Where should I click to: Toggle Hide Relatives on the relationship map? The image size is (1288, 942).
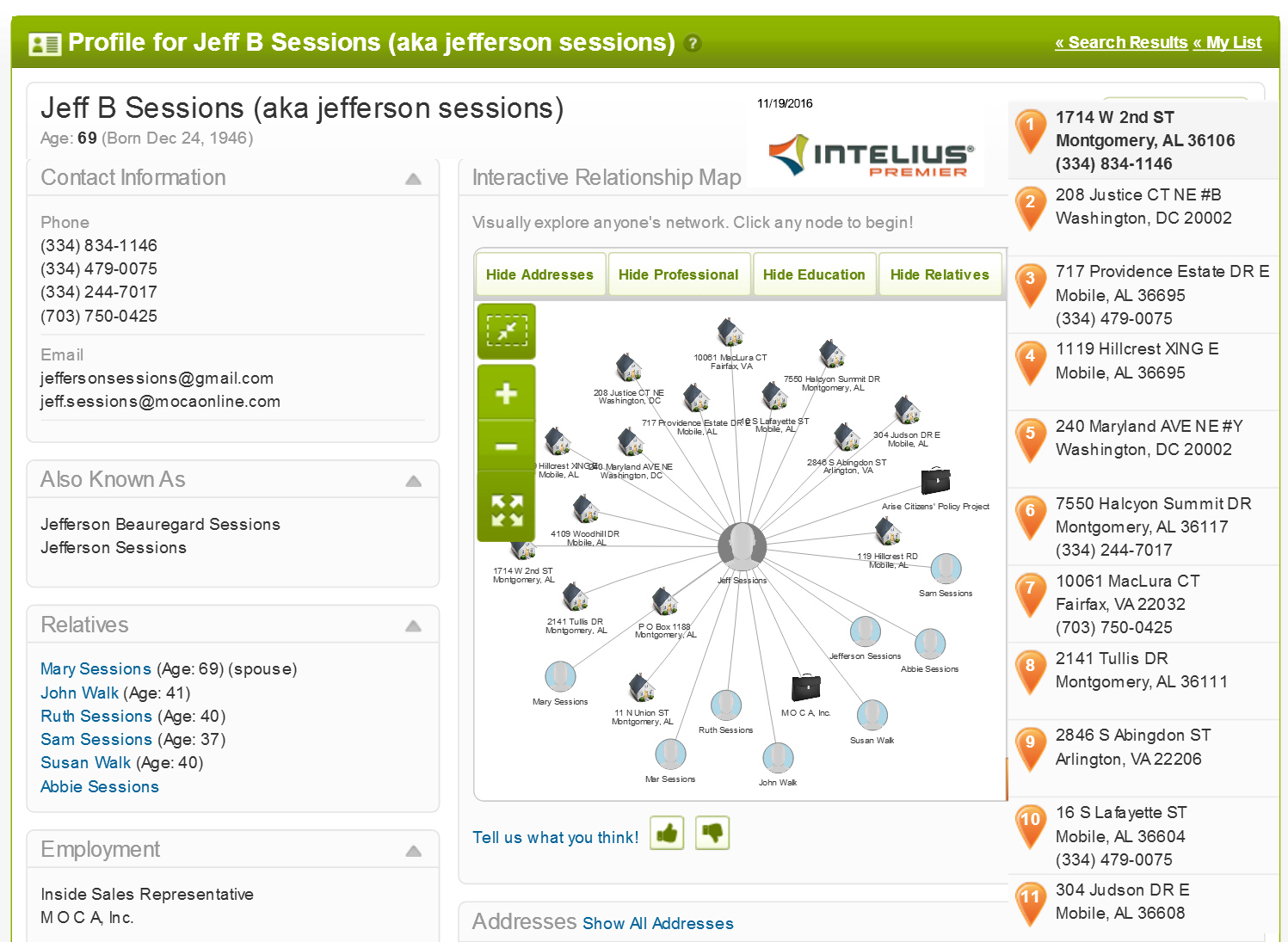[x=940, y=274]
